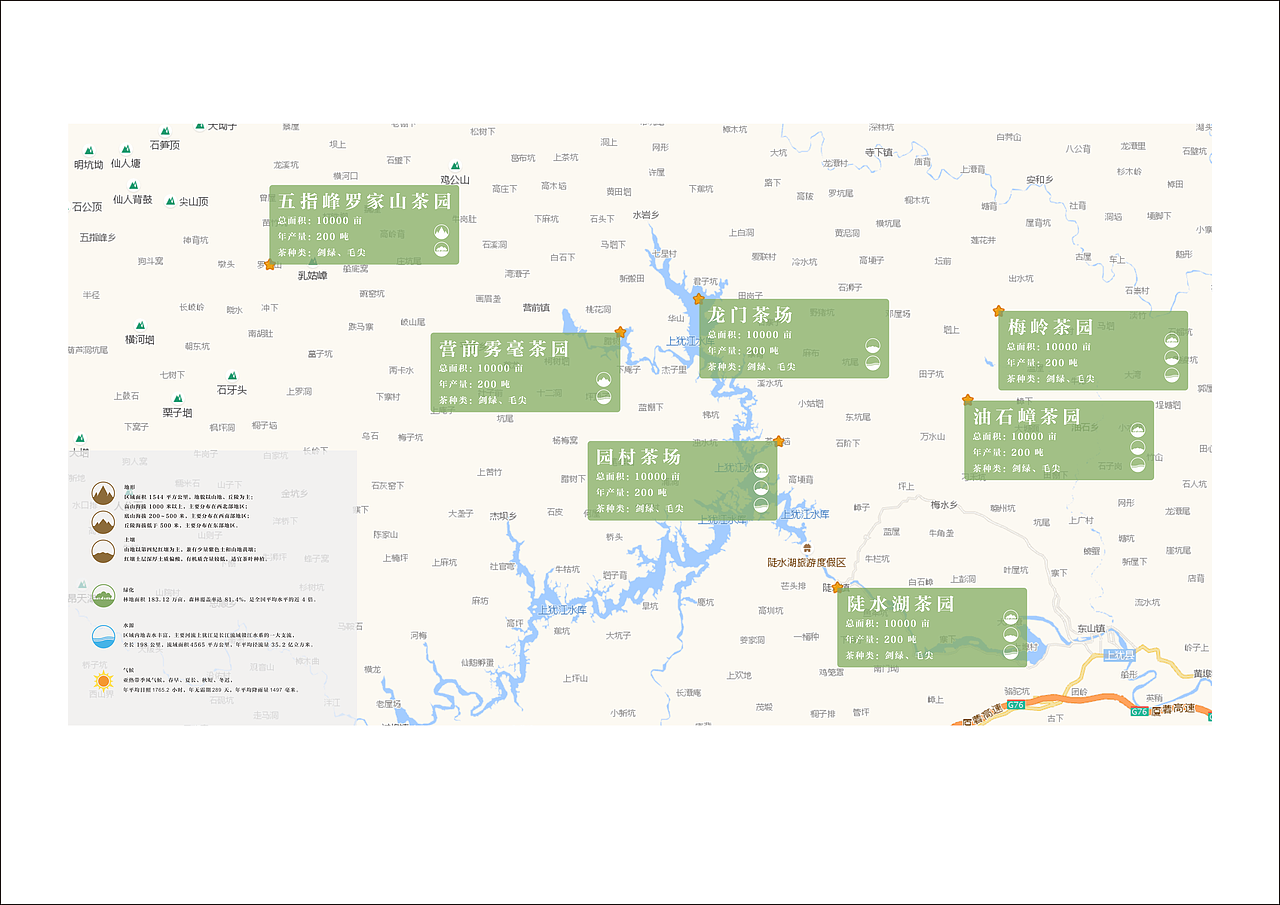
Task: Click the upper round icon in 龙门茶场 card
Action: click(x=872, y=344)
